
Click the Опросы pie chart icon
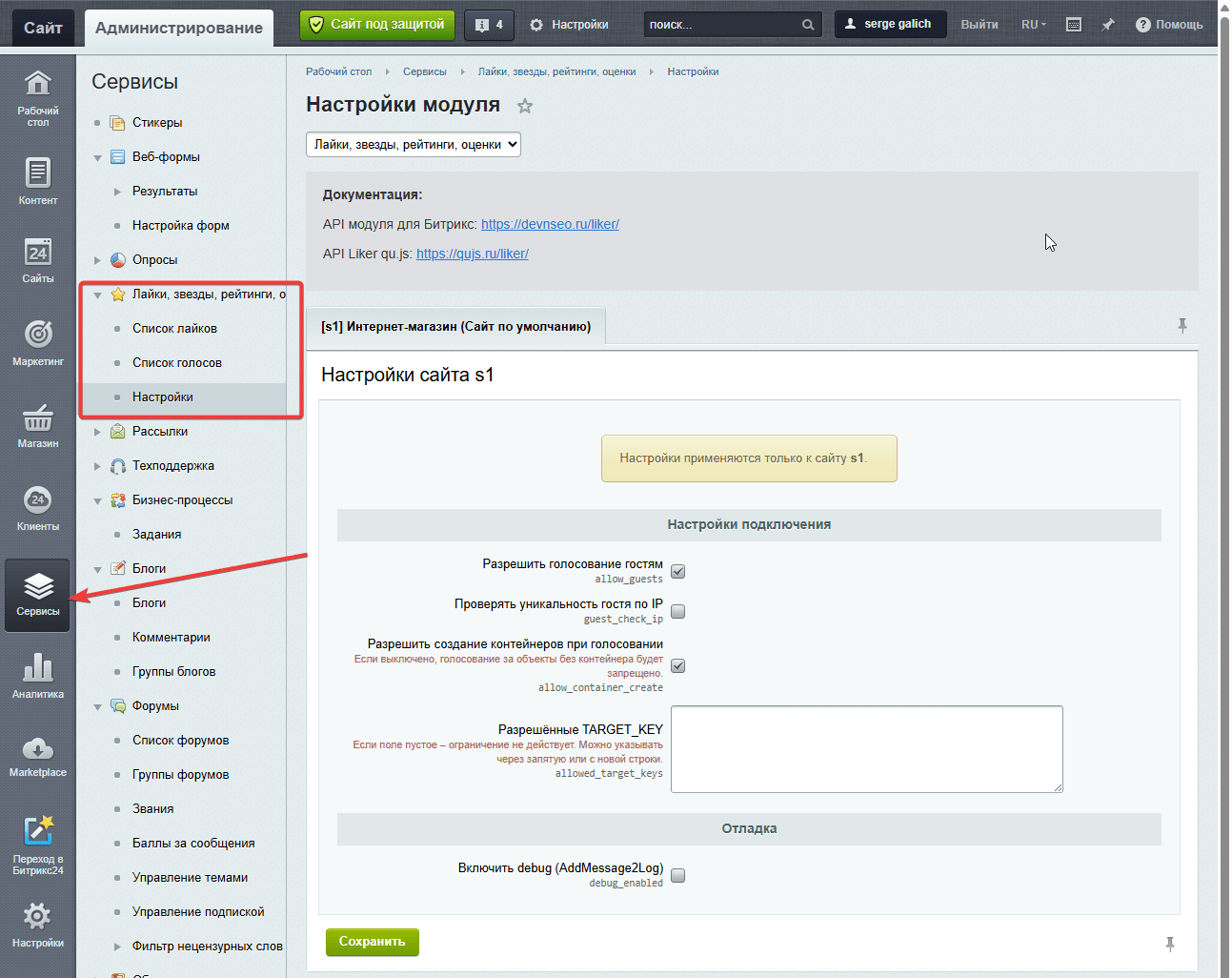pyautogui.click(x=118, y=259)
